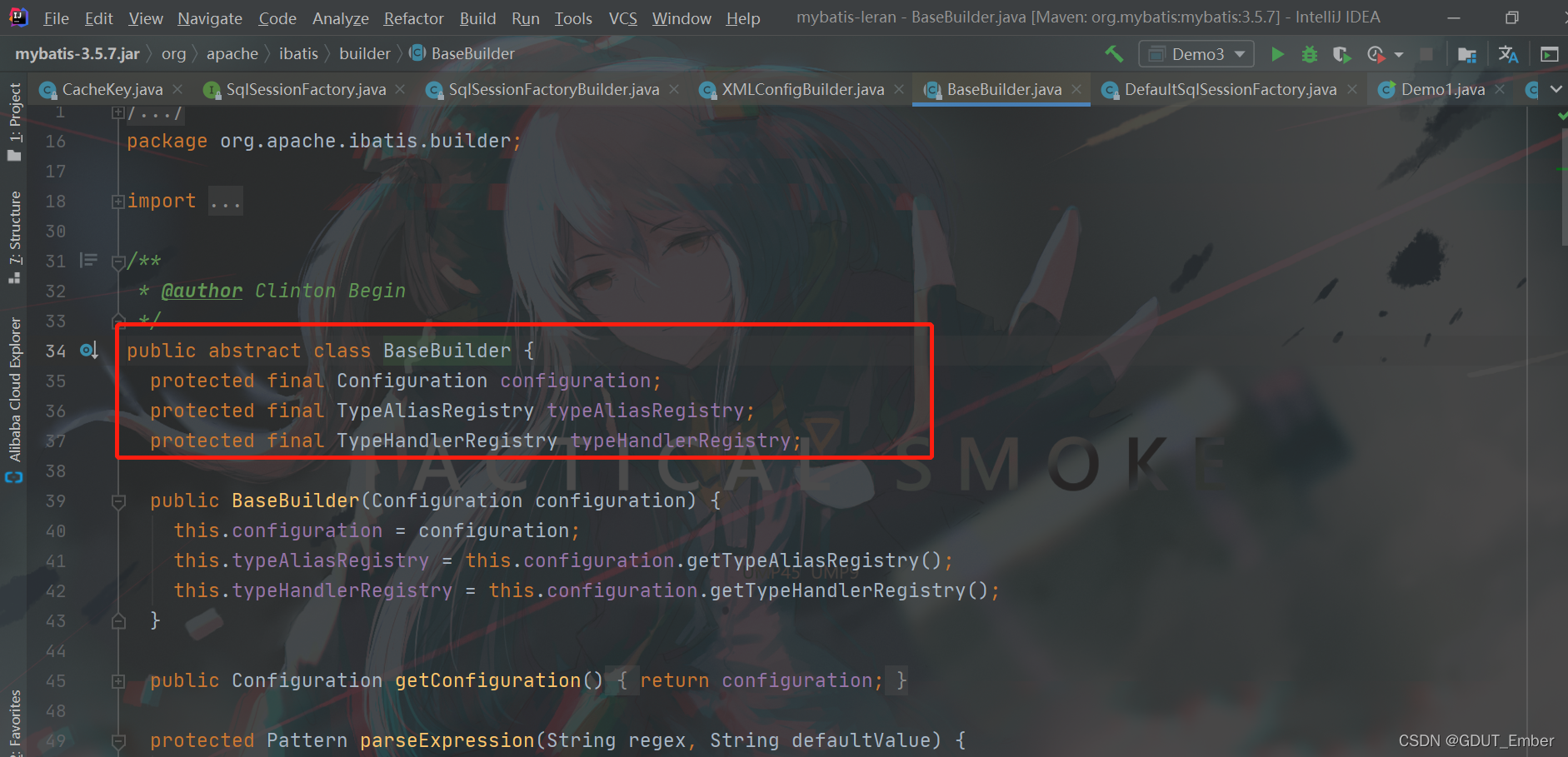The image size is (1568, 757).
Task: Click the Translate icon in the toolbar
Action: click(x=1508, y=54)
